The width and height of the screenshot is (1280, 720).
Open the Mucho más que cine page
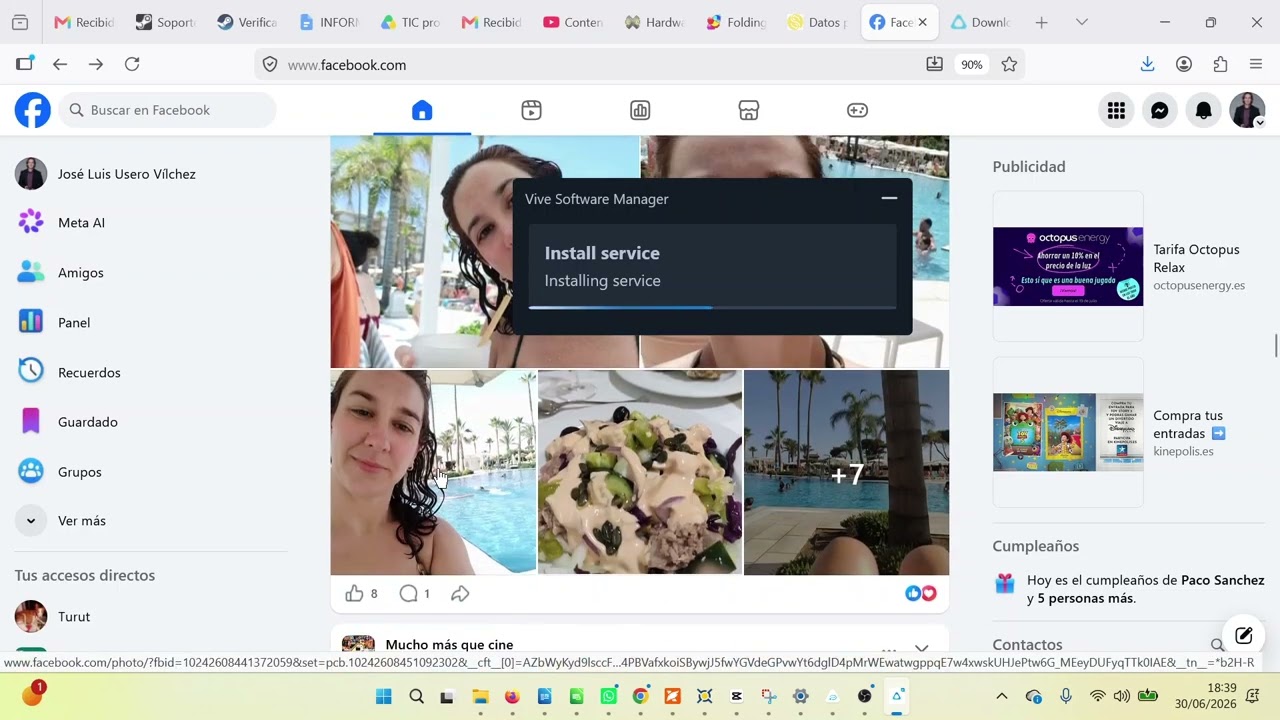click(x=449, y=645)
